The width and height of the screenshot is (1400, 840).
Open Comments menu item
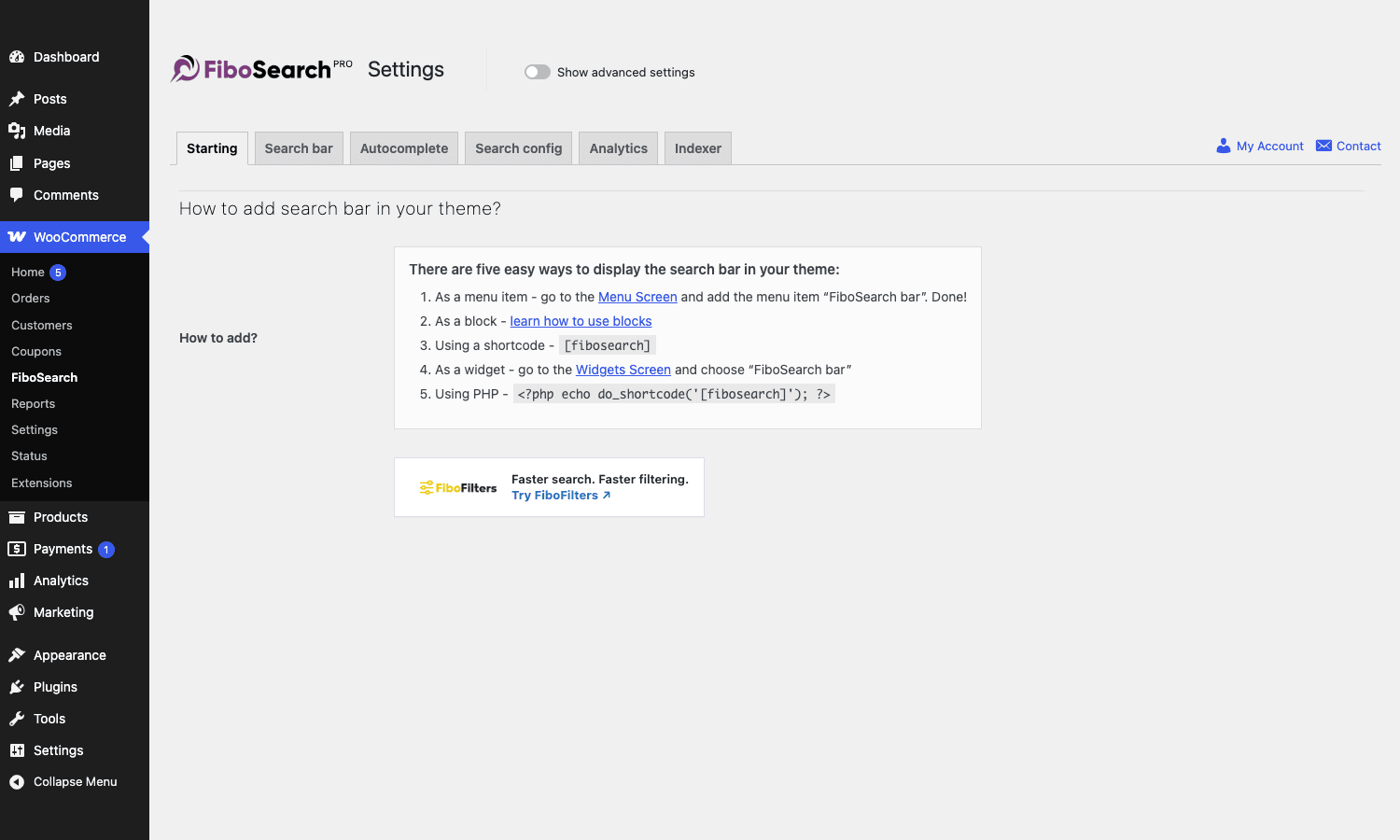[x=75, y=195]
